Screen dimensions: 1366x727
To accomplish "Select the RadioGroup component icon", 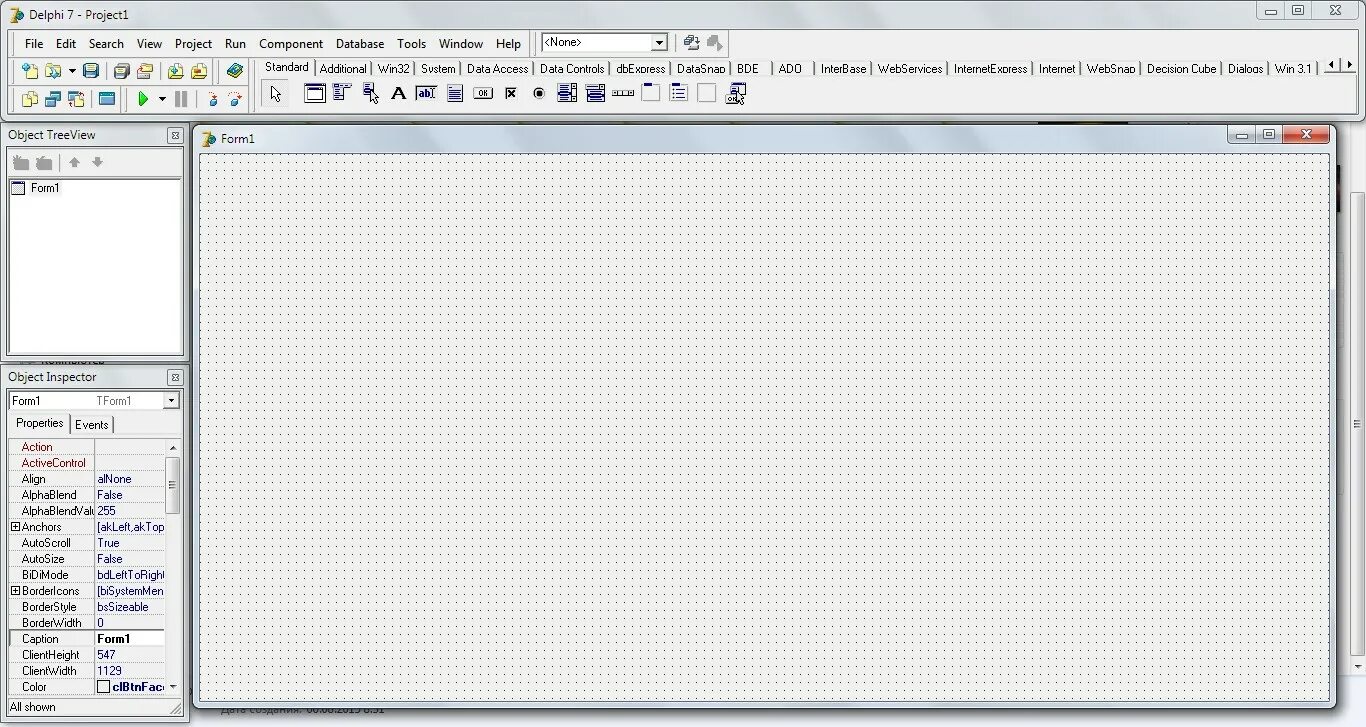I will [x=679, y=93].
